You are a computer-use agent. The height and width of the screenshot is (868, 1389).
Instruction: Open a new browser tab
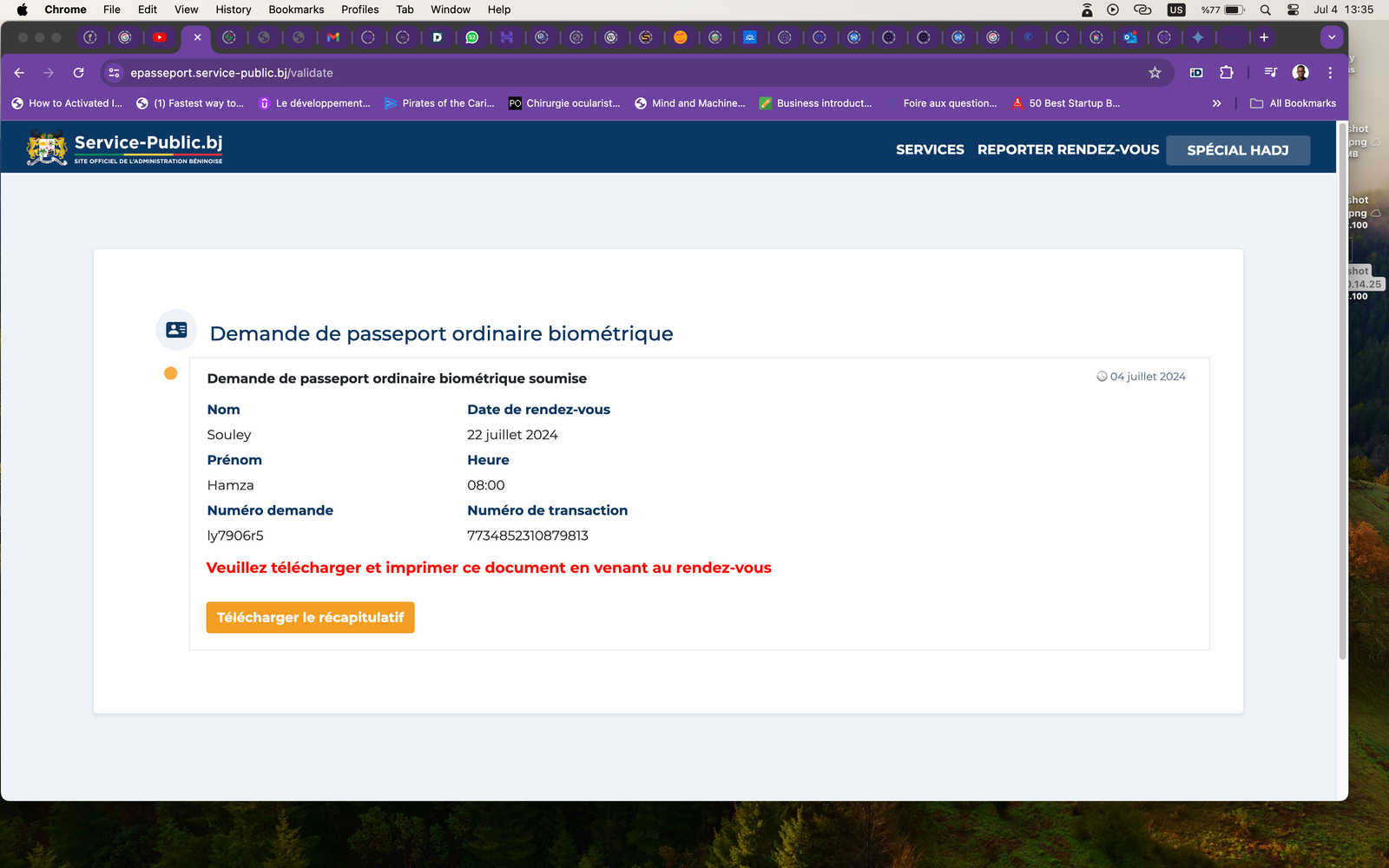tap(1264, 37)
